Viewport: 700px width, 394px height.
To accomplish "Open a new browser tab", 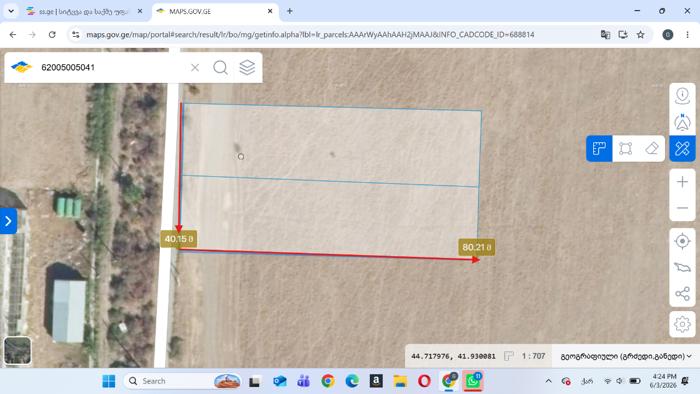I will [290, 11].
